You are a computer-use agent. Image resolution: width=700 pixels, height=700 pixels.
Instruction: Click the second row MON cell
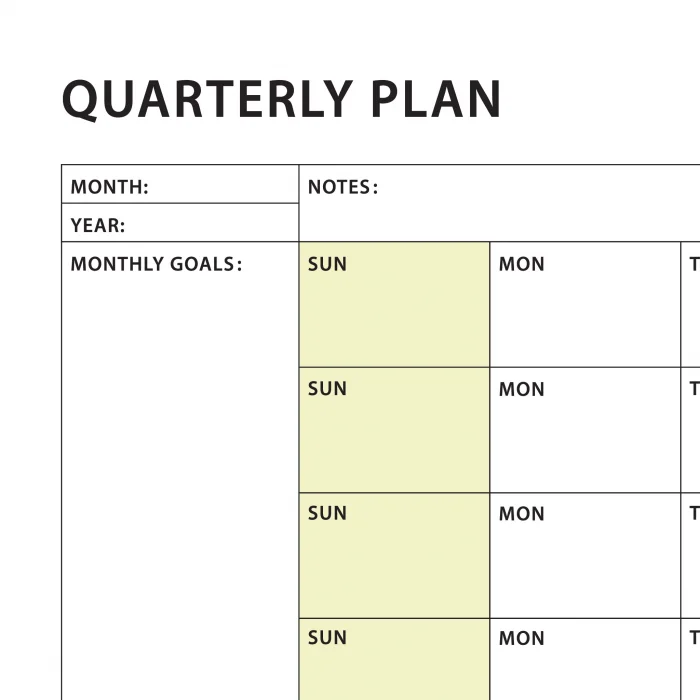[585, 435]
